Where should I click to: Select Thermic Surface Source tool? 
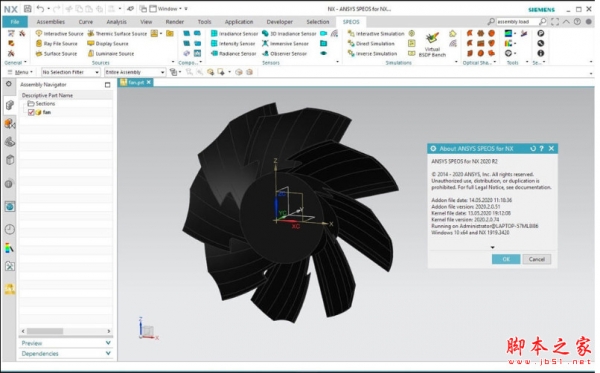click(x=117, y=34)
